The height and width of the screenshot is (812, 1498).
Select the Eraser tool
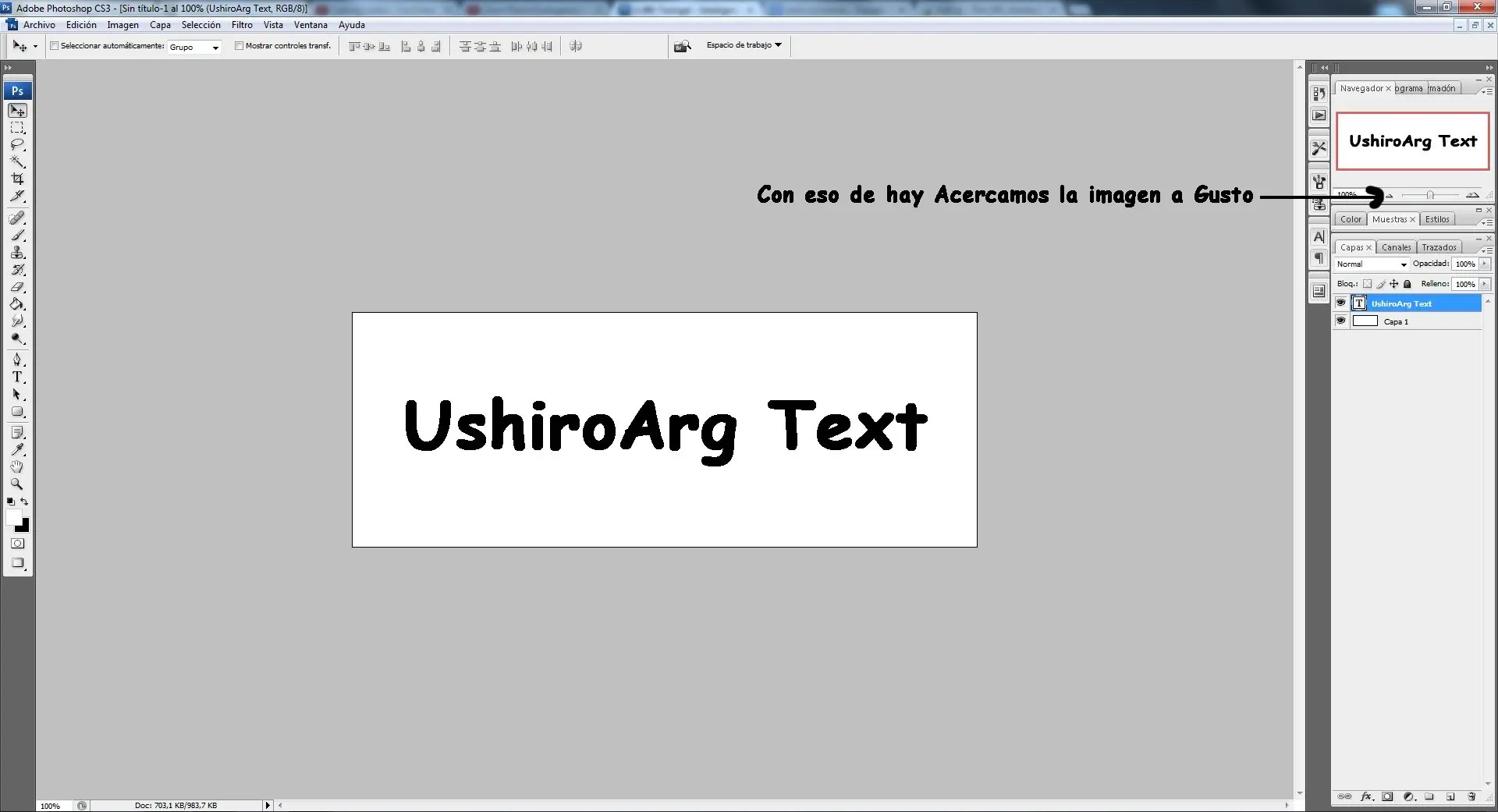(17, 287)
